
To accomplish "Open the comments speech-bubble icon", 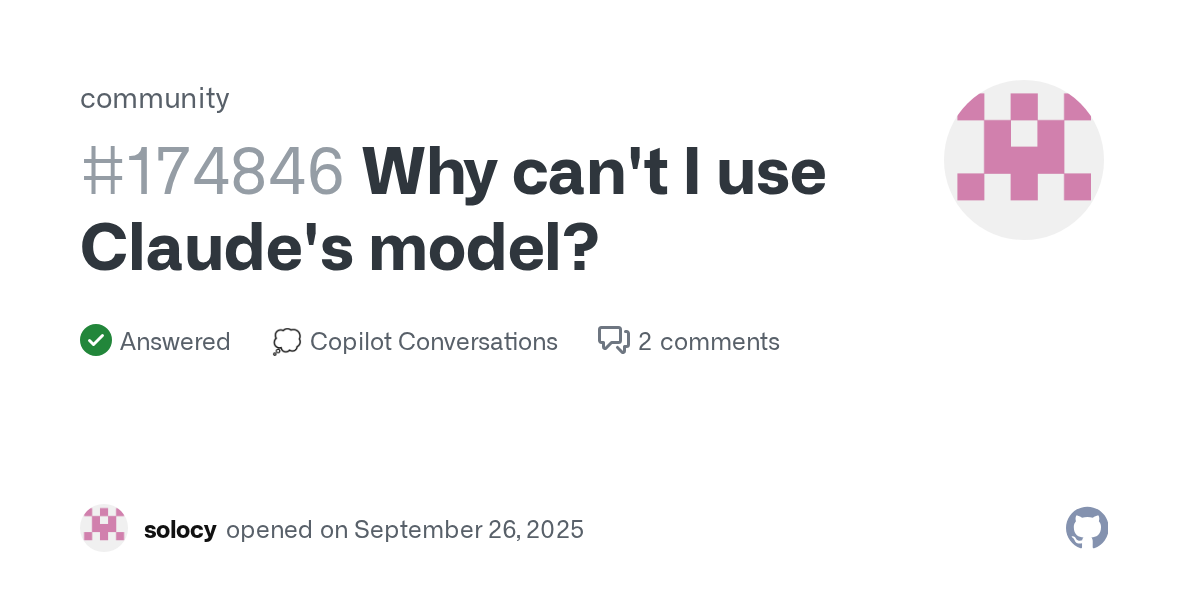I will coord(613,341).
